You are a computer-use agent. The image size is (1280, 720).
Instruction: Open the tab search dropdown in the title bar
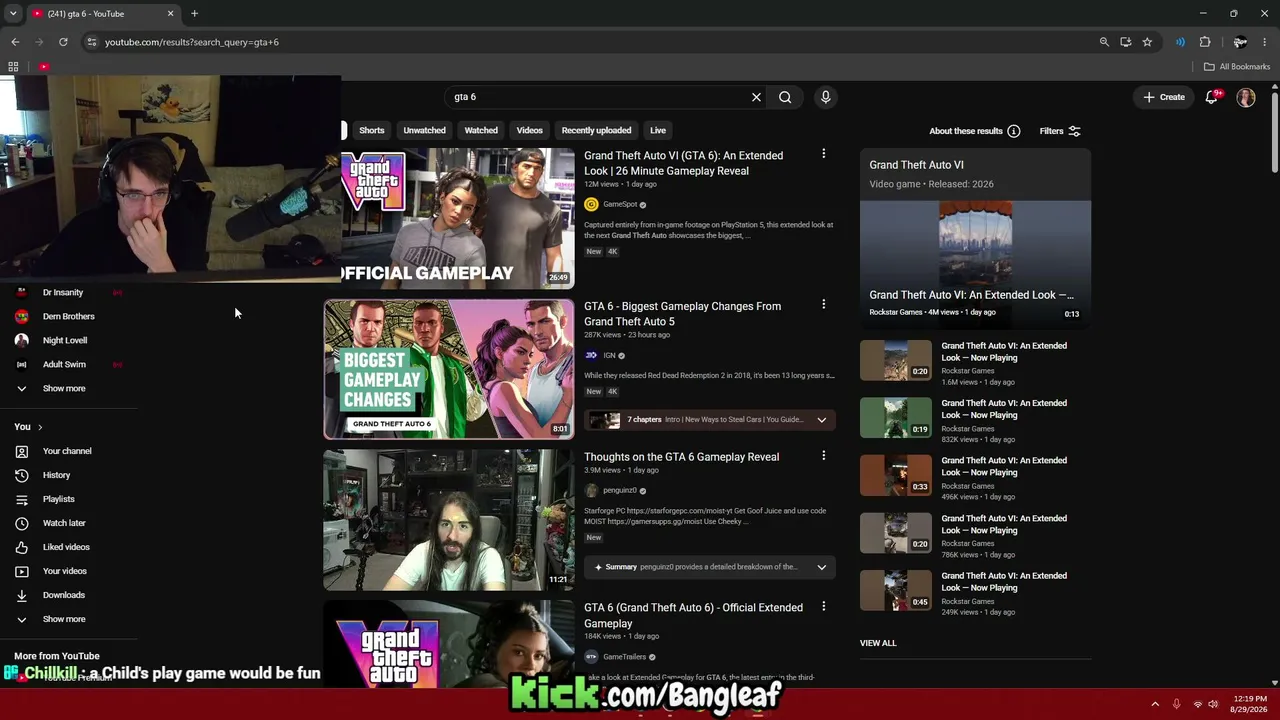click(13, 14)
